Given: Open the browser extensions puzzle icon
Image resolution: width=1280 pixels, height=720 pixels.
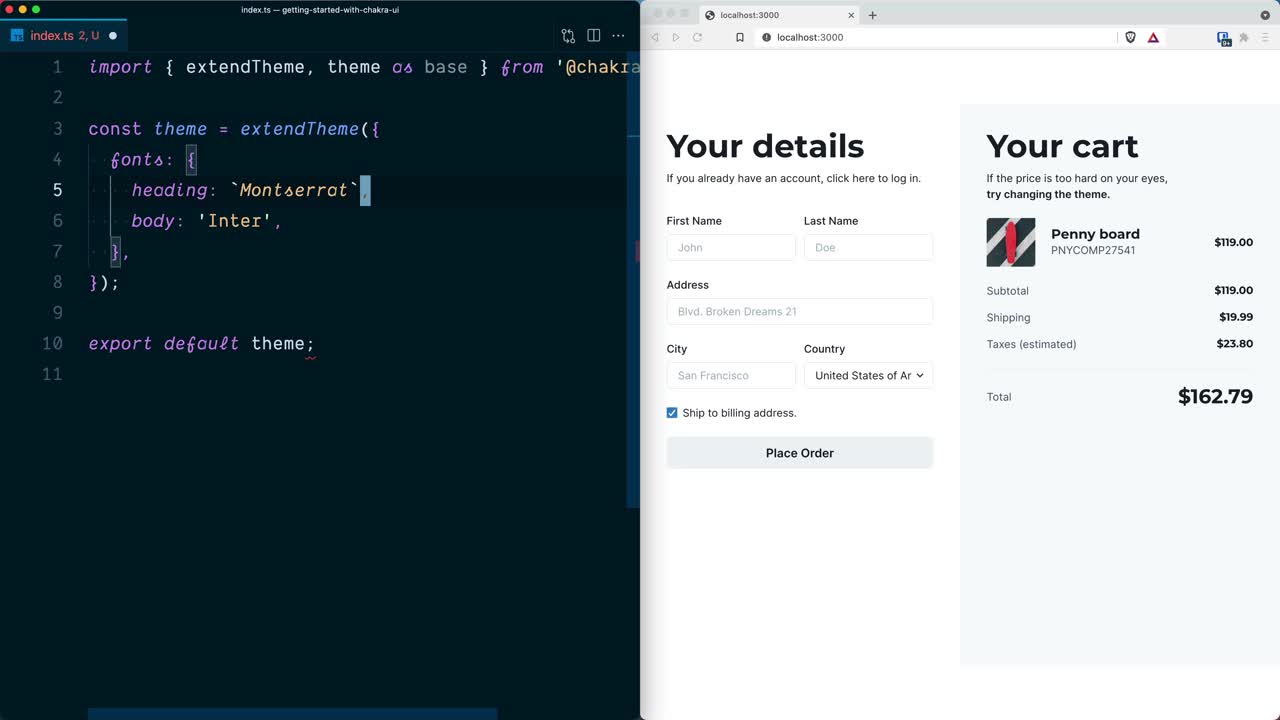Looking at the screenshot, I should (1244, 37).
